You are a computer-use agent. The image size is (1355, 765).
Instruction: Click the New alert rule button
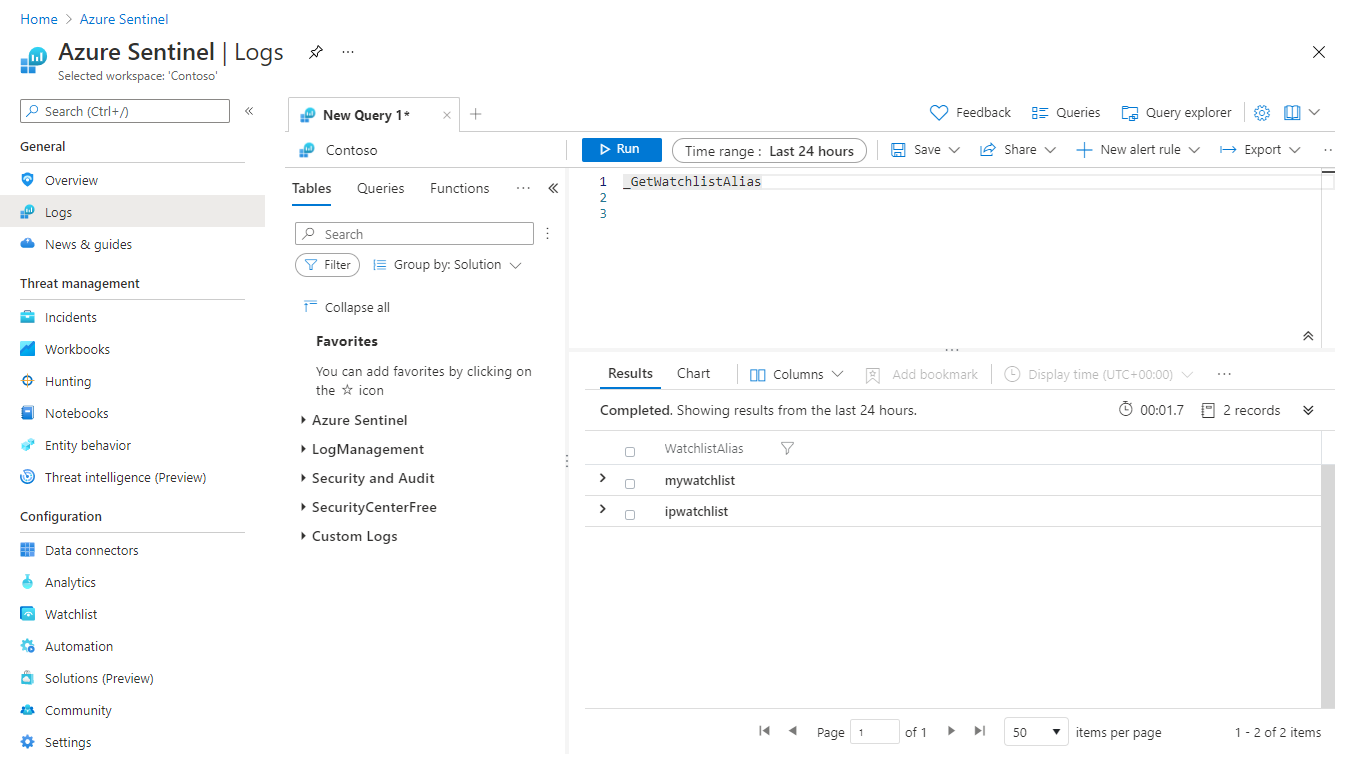coord(1138,149)
